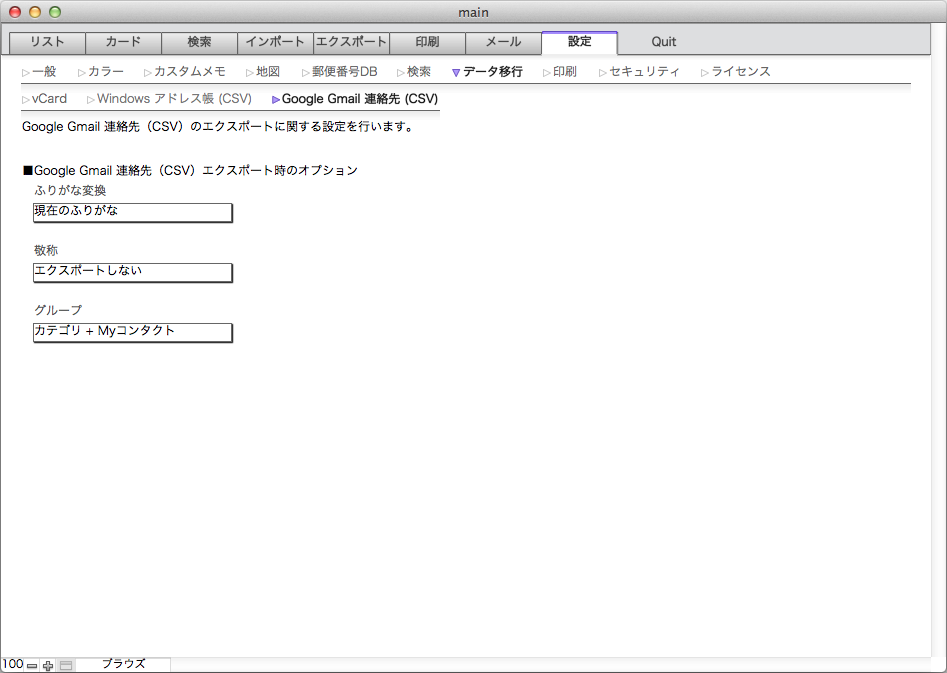Viewport: 947px width, 673px height.
Task: Switch to the カード tab
Action: pyautogui.click(x=123, y=42)
